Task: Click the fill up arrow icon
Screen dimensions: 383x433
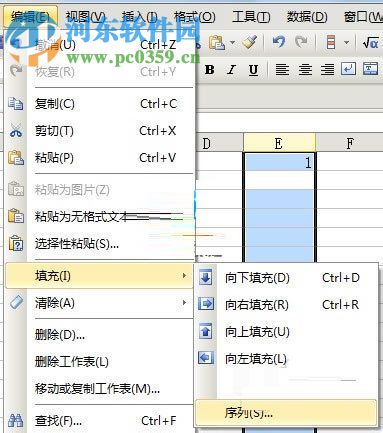Action: click(206, 331)
